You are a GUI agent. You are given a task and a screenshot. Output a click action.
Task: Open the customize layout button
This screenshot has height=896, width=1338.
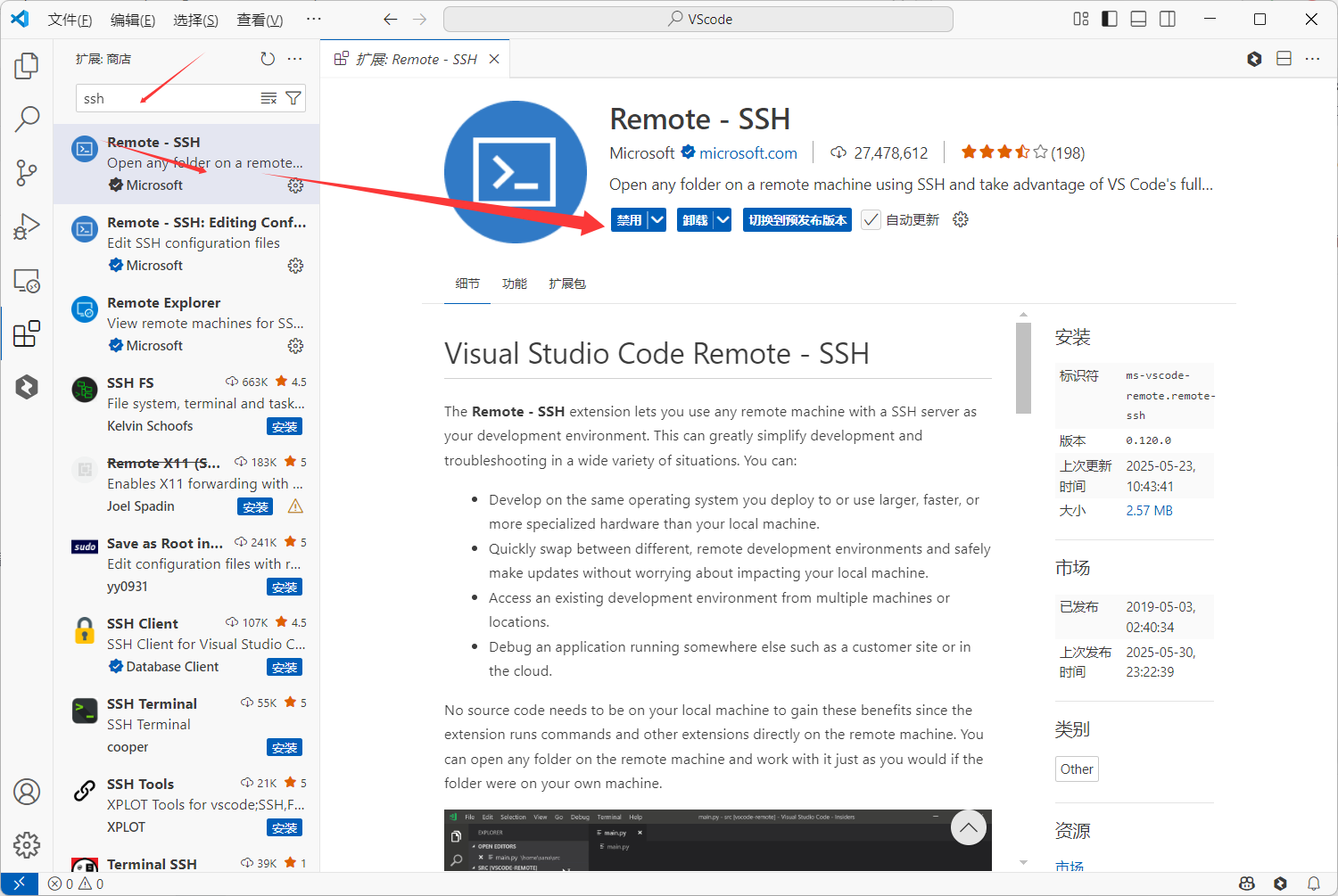point(1081,19)
